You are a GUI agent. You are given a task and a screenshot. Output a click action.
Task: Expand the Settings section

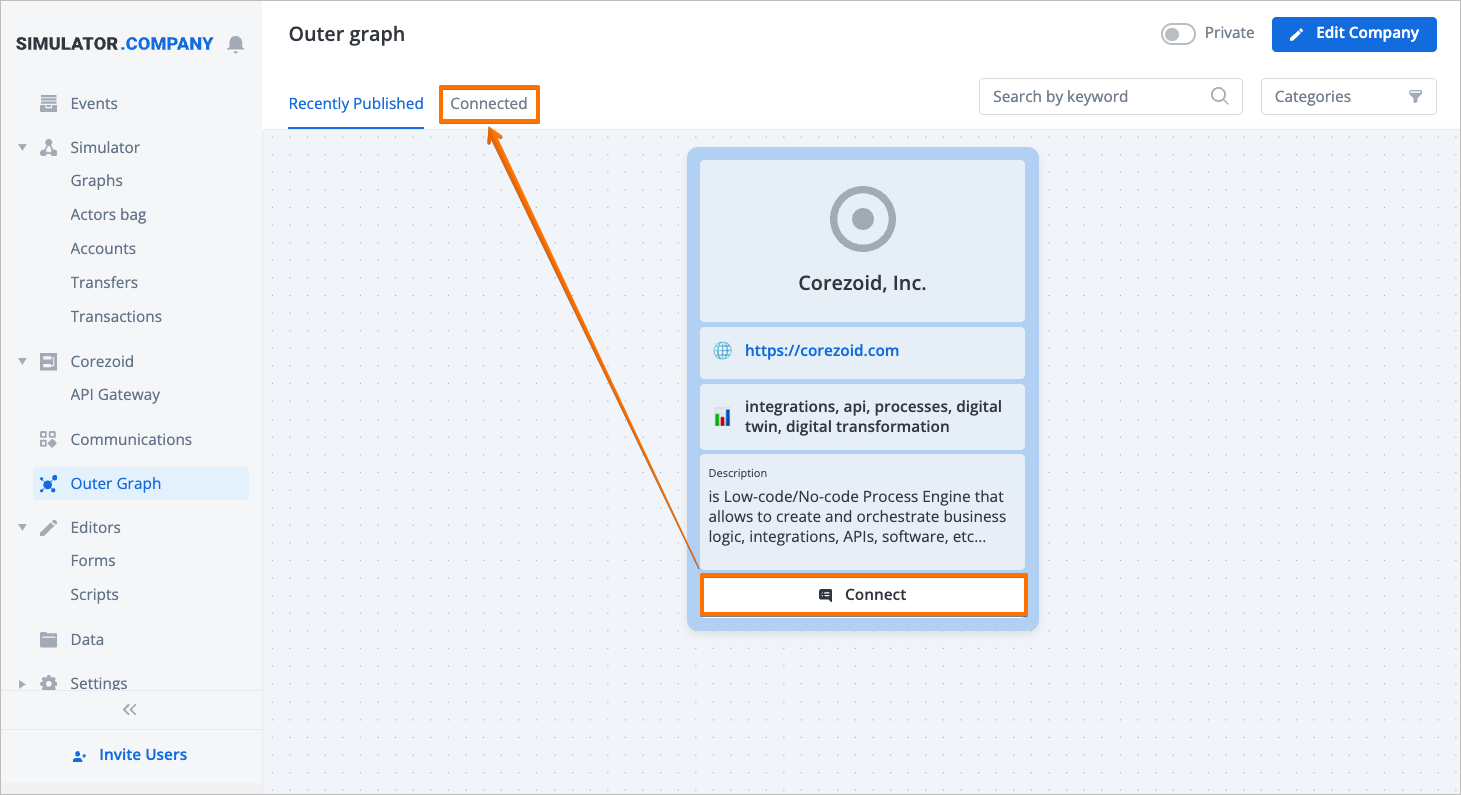[x=22, y=683]
